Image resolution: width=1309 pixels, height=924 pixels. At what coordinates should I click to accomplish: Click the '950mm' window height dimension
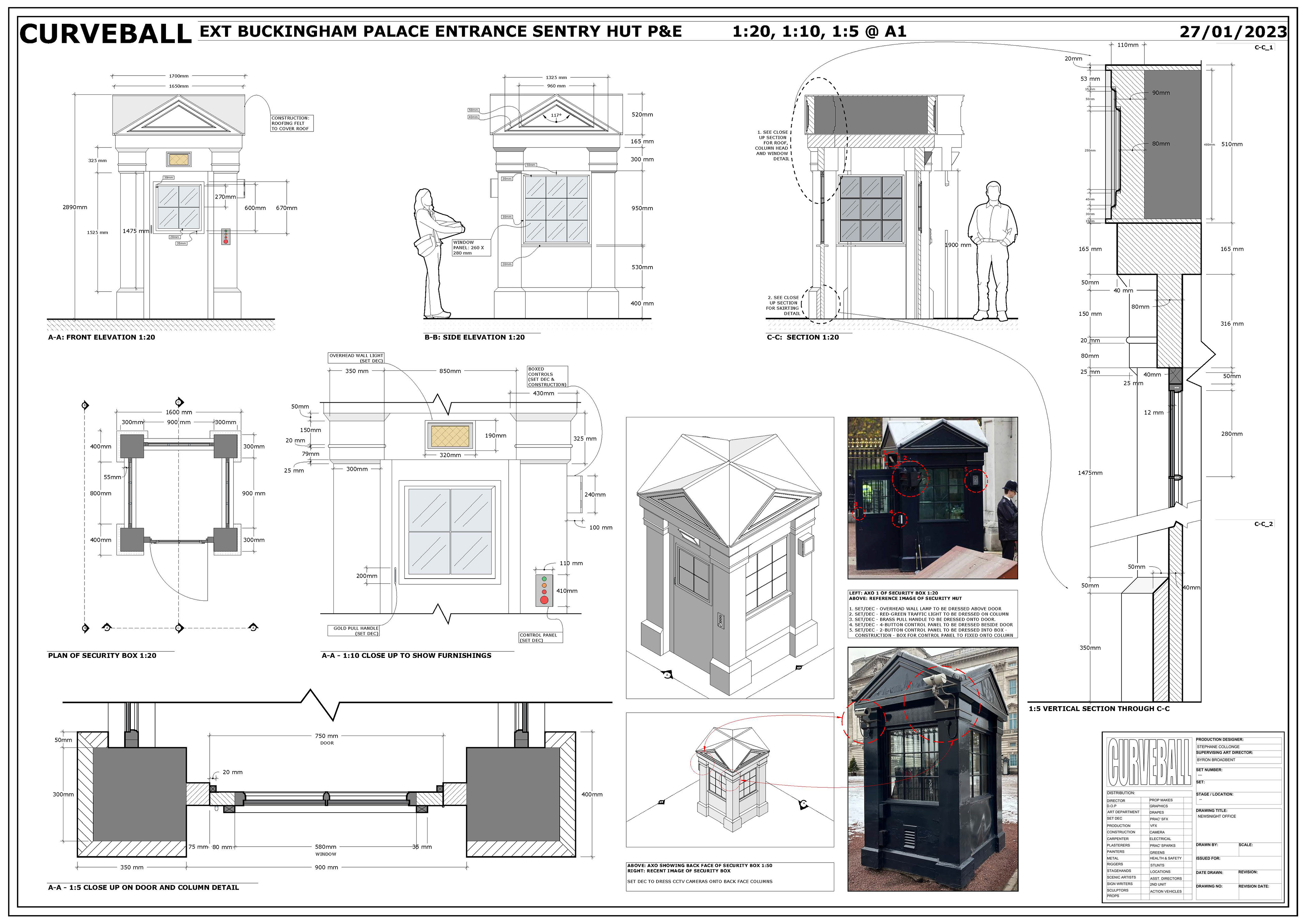(642, 208)
